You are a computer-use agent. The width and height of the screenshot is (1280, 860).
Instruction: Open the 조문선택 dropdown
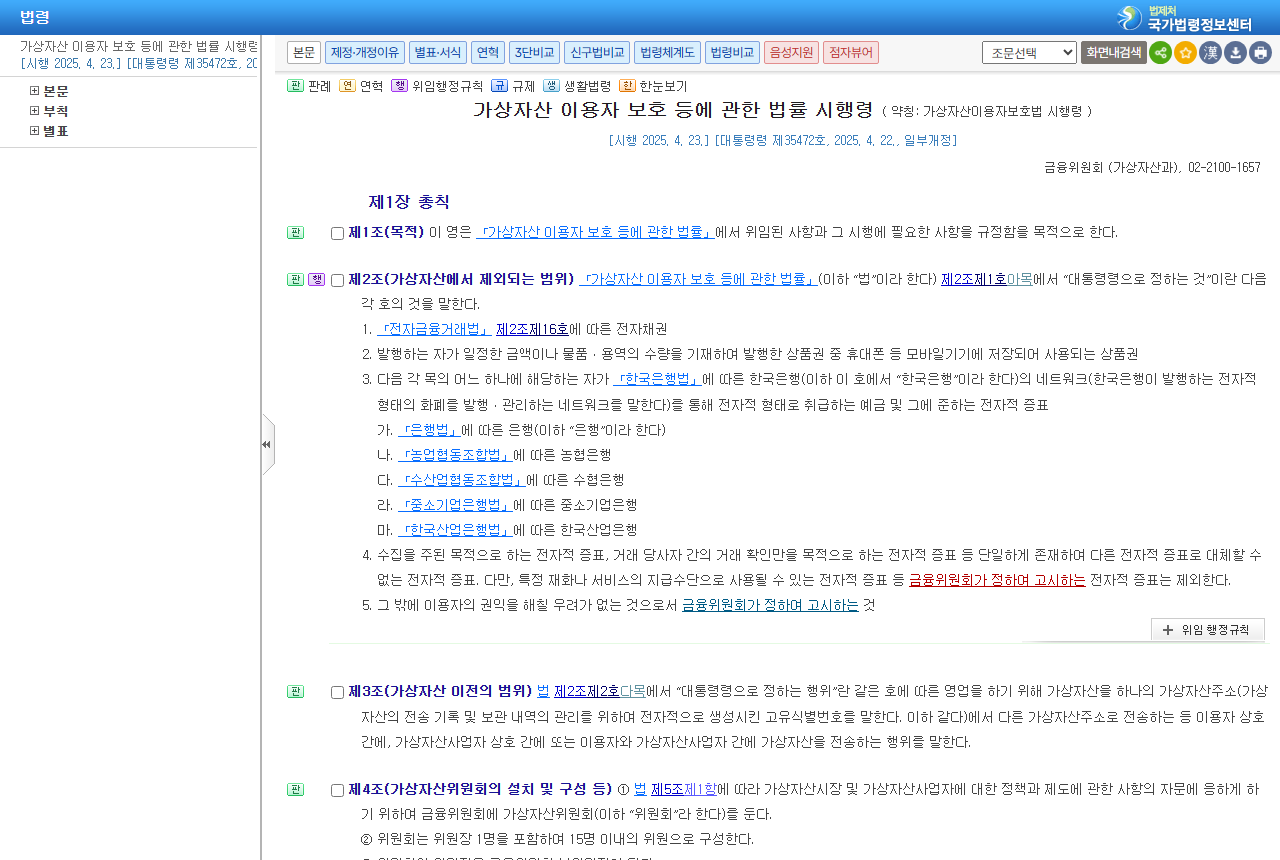coord(1029,52)
